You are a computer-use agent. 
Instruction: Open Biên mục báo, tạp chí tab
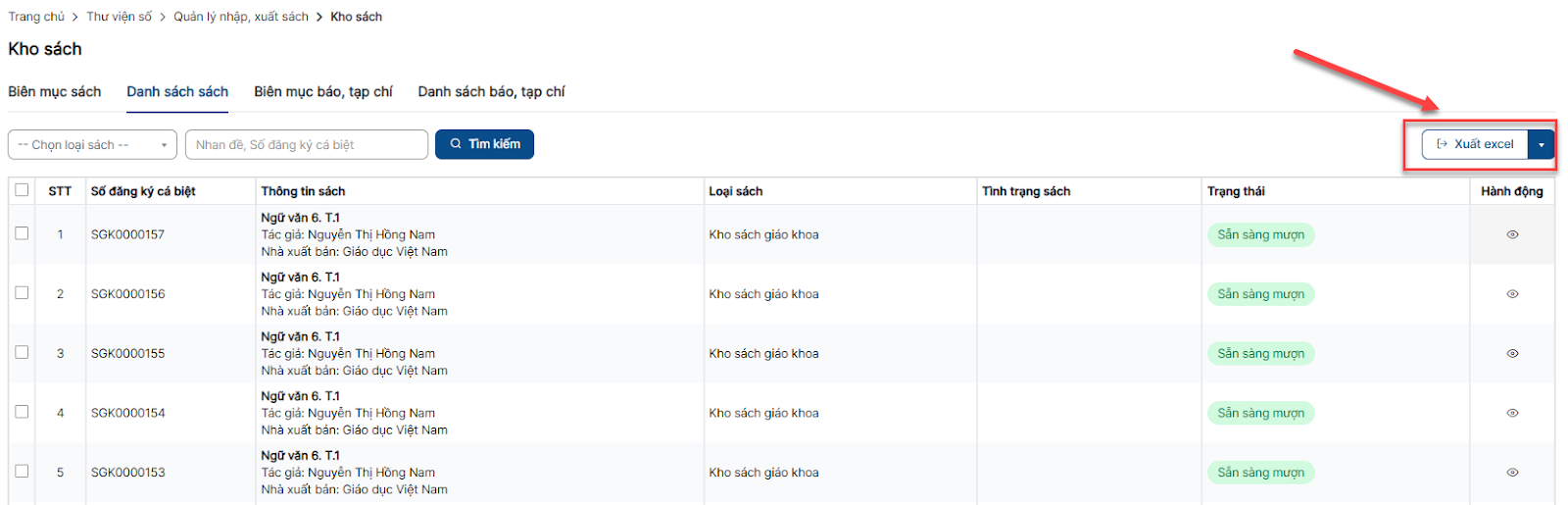click(323, 91)
